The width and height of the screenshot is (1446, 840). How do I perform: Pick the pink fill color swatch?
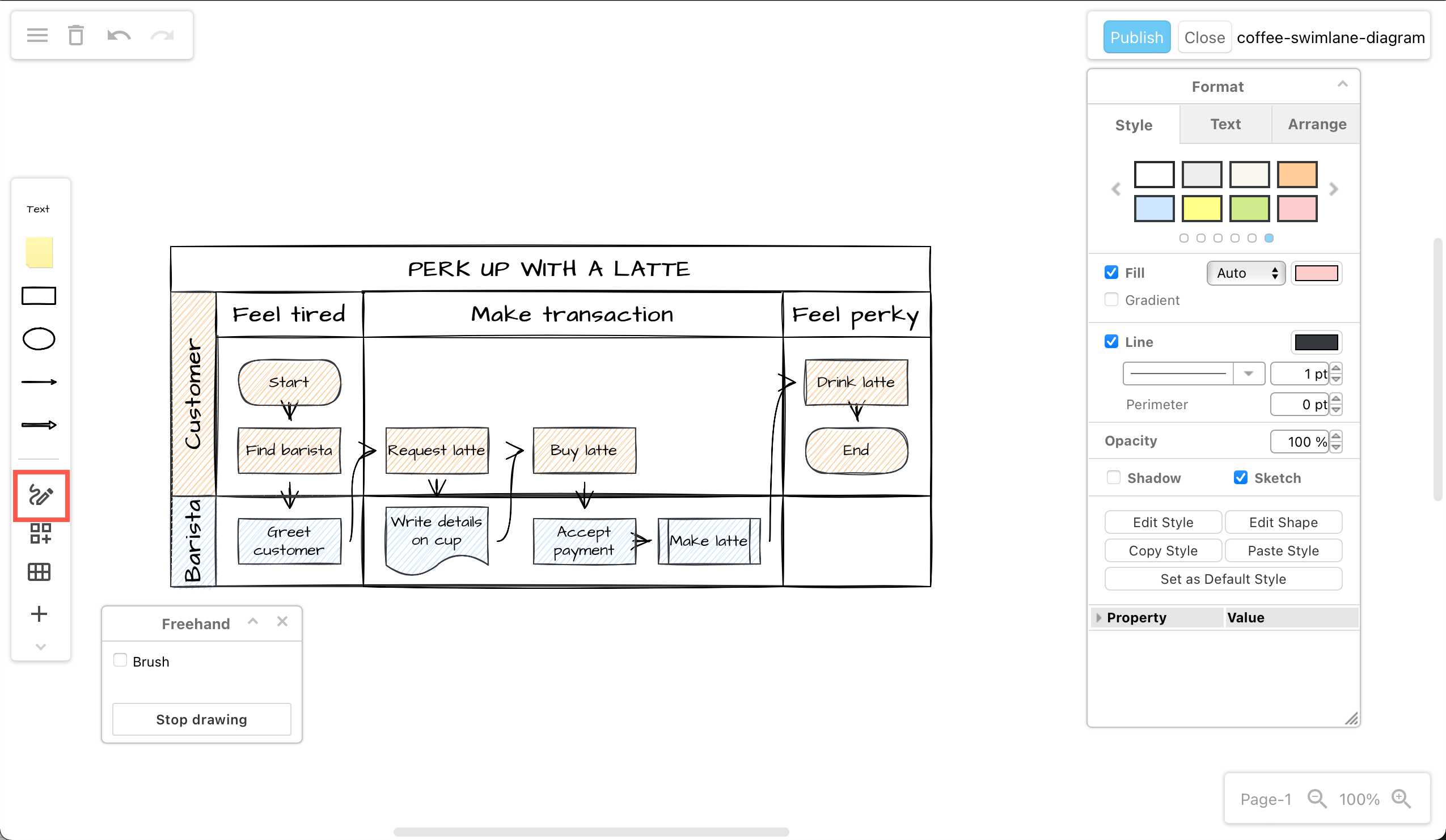[1297, 208]
